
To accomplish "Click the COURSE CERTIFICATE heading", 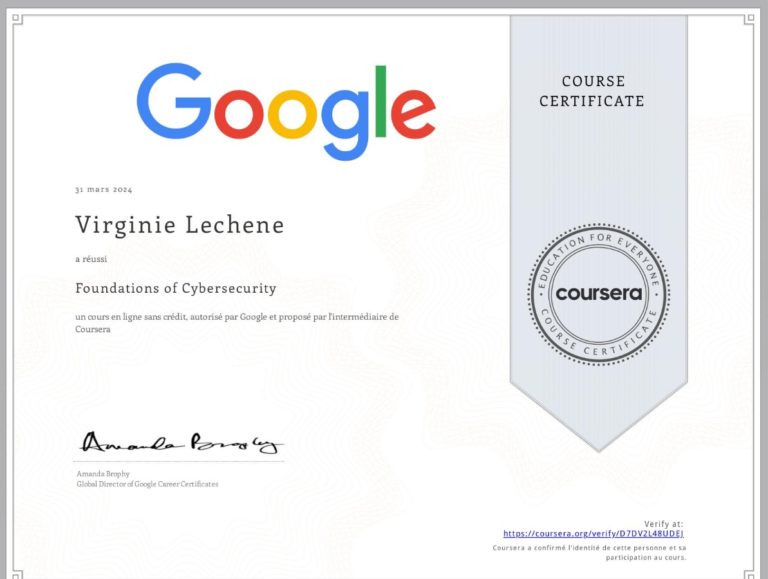I will pos(592,91).
